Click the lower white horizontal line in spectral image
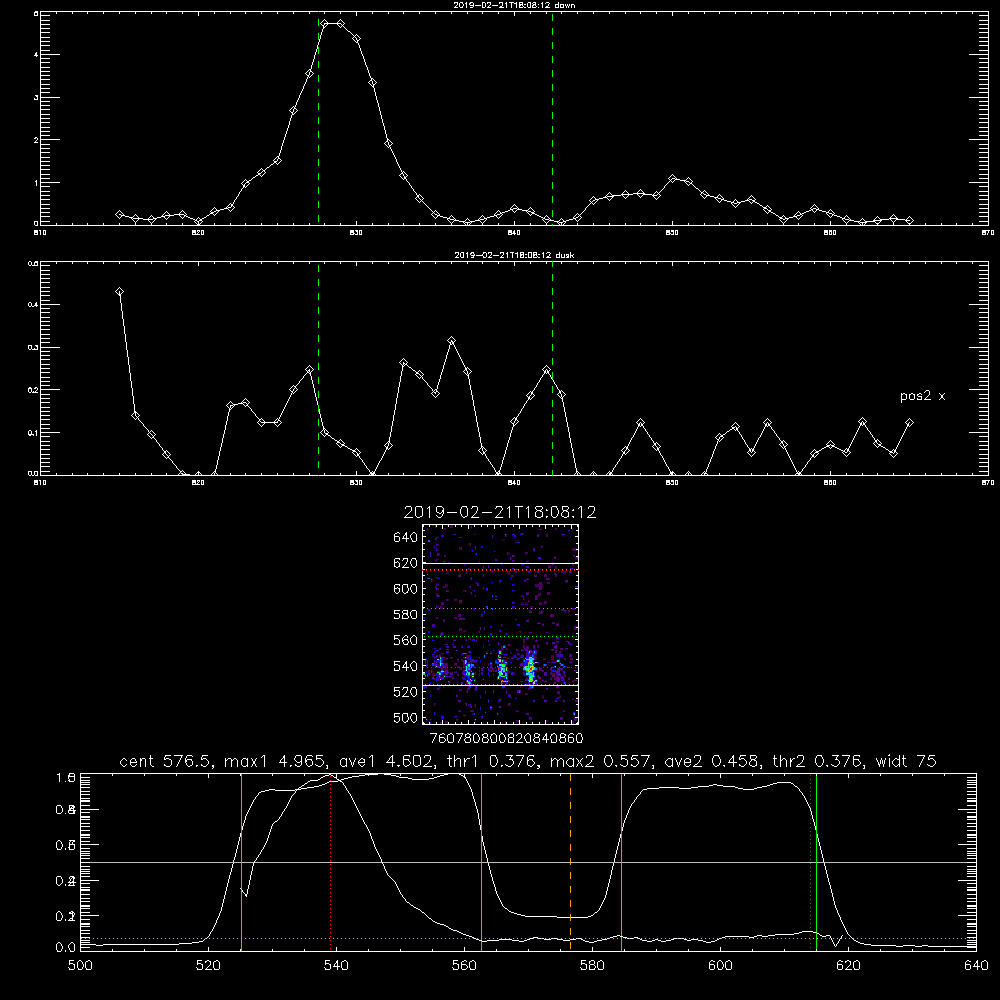Screen dimensions: 1000x1000 (500, 685)
